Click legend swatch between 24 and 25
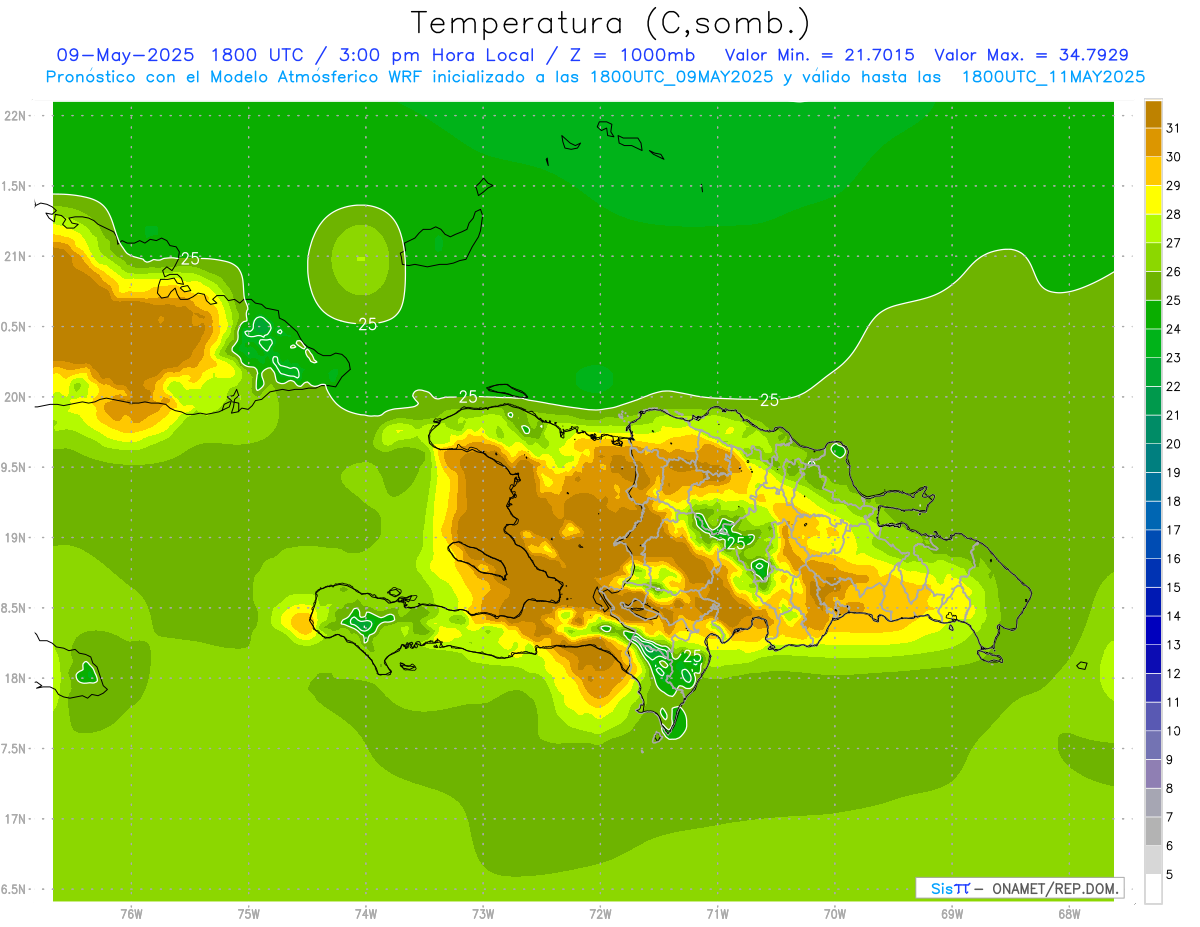 click(x=1153, y=315)
